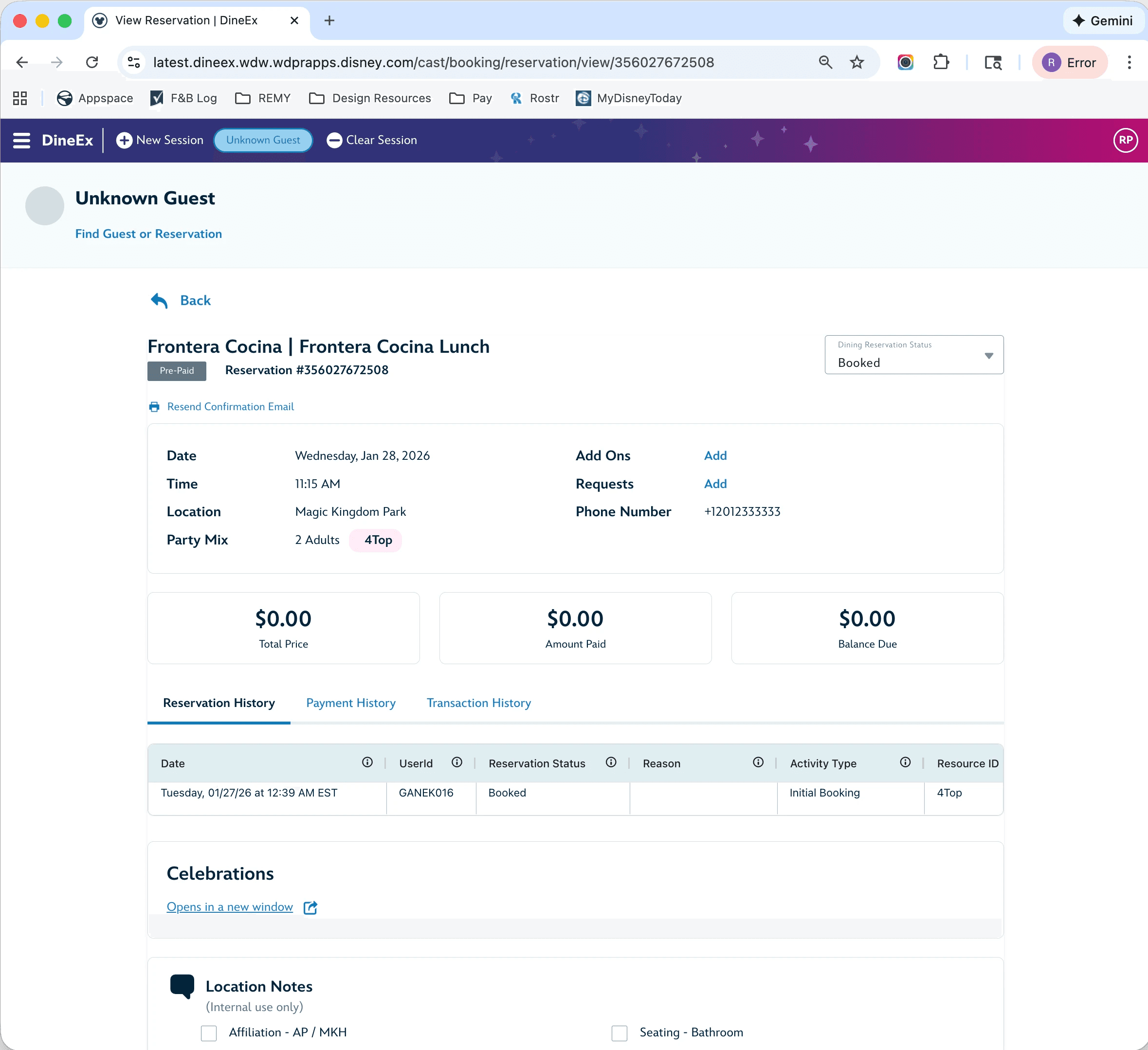Check the Affiliation - AP / MKH checkbox
Screen dimensions: 1148x1050
point(208,1032)
